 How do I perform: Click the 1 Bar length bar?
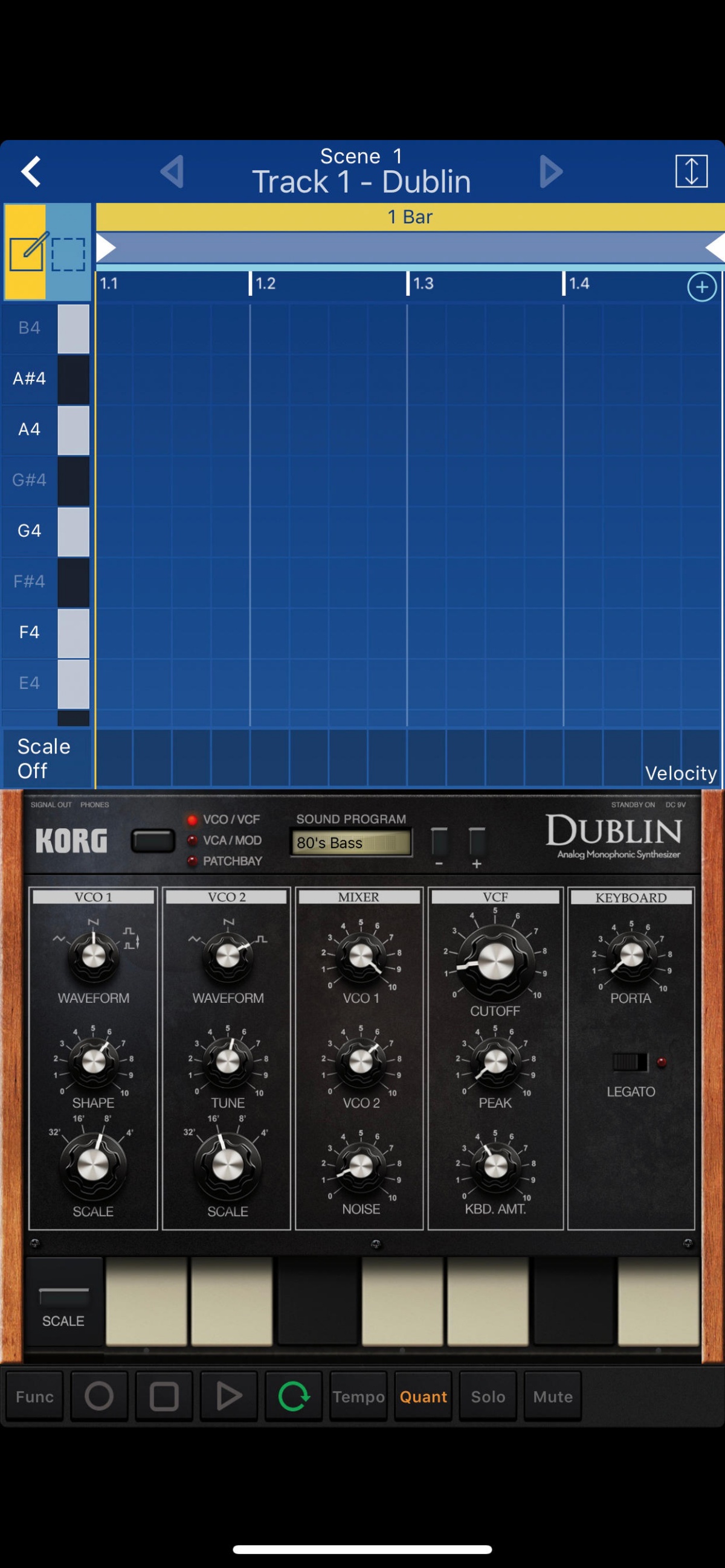tap(410, 217)
